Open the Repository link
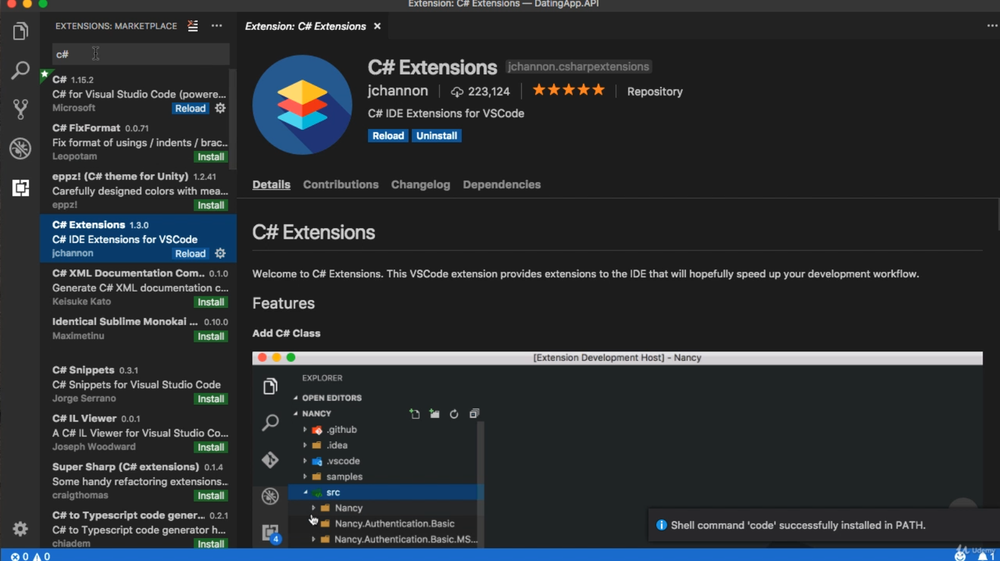 [654, 91]
